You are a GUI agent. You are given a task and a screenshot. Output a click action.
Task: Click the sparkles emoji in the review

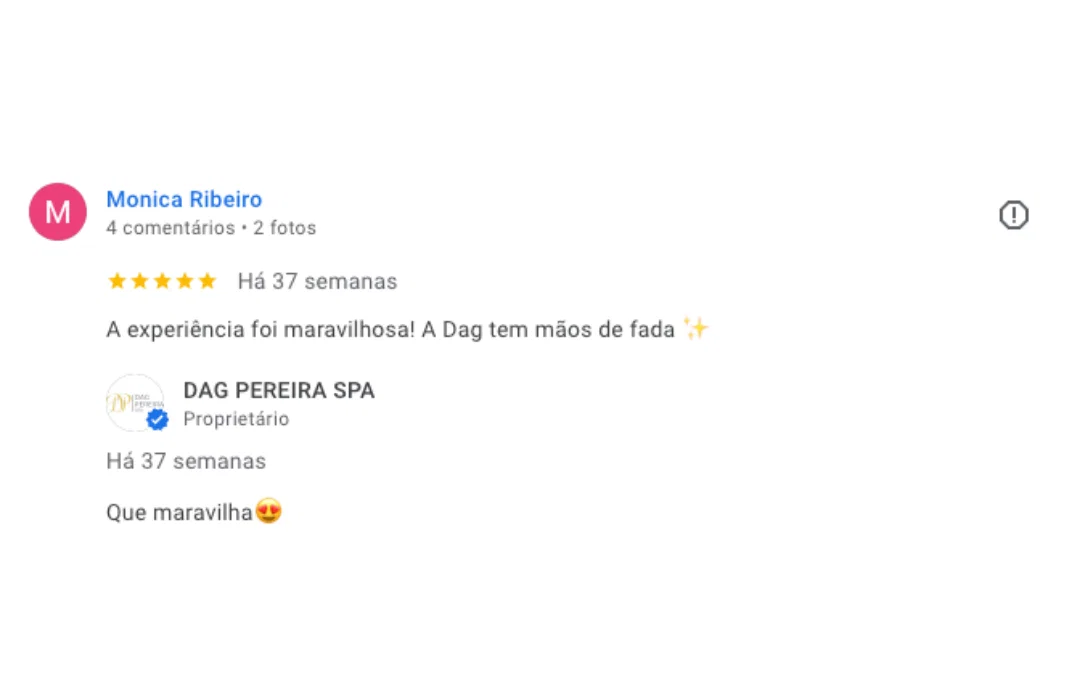[695, 328]
